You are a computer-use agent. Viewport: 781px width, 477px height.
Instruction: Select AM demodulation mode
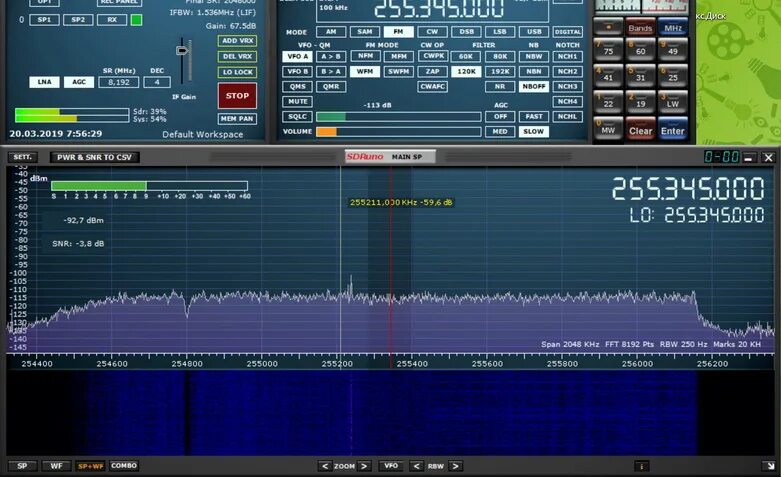pos(331,31)
